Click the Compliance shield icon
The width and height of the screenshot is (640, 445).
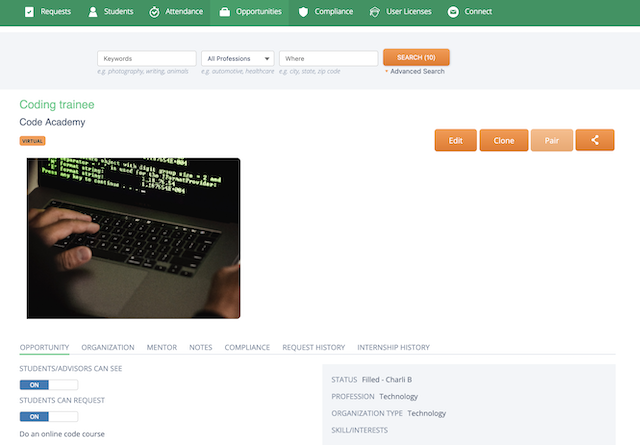303,12
